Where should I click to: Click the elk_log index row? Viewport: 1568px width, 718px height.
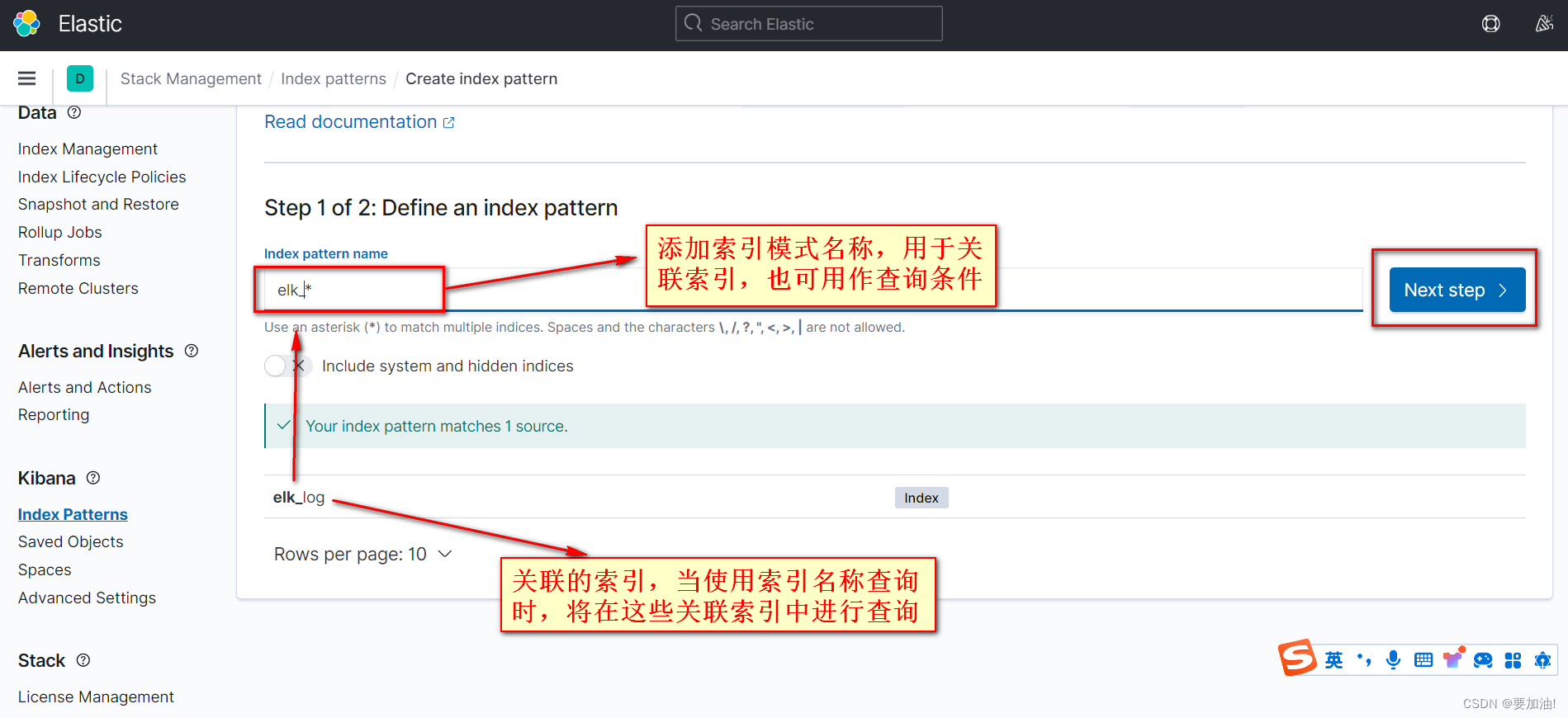tap(895, 497)
